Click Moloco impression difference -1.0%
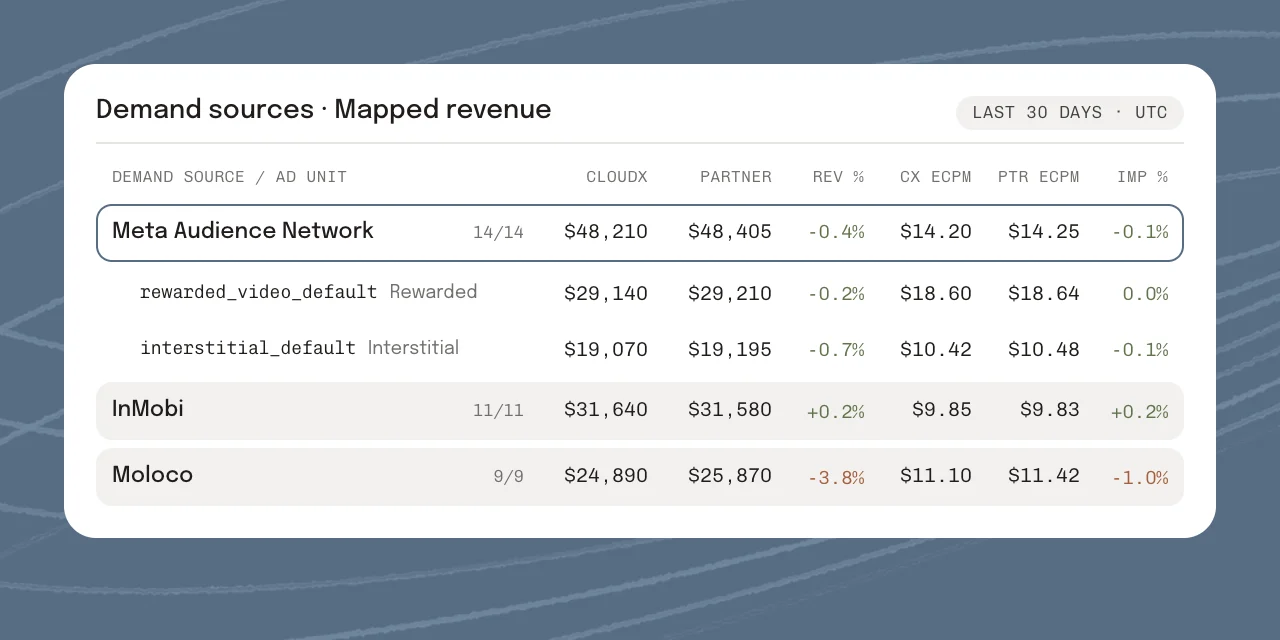The image size is (1280, 640). pos(1140,477)
